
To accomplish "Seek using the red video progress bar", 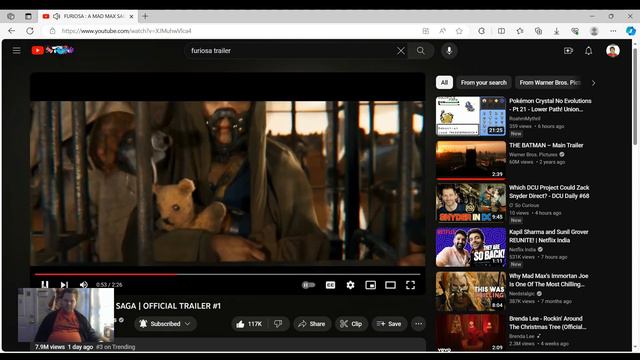I will point(227,274).
